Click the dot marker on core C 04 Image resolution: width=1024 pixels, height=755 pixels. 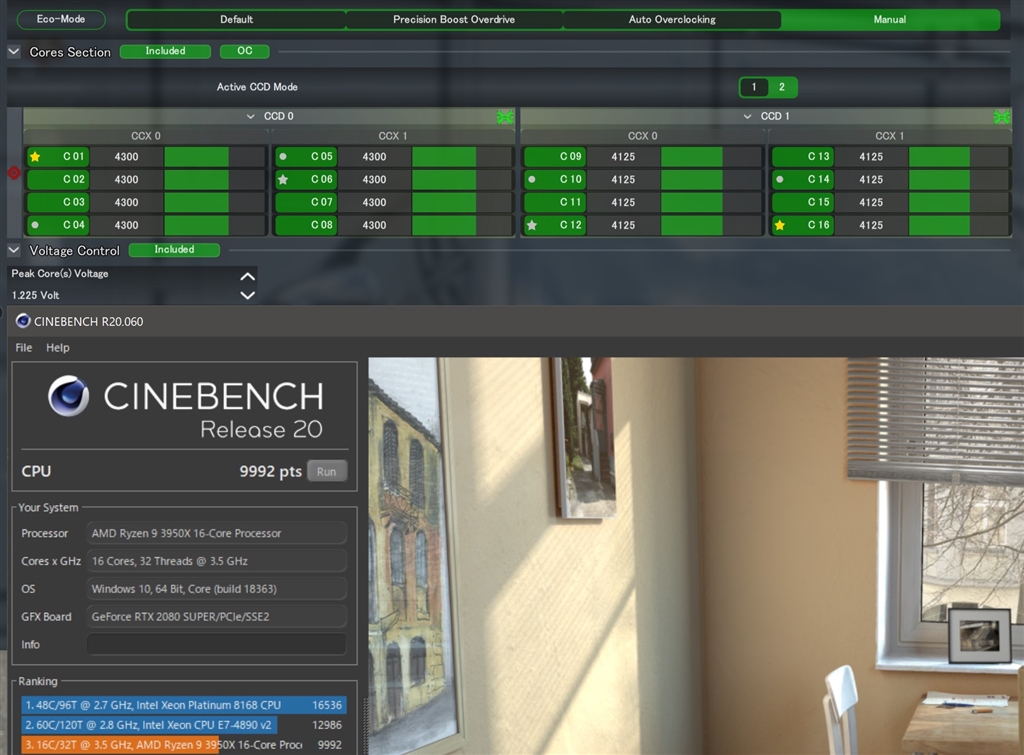click(35, 225)
